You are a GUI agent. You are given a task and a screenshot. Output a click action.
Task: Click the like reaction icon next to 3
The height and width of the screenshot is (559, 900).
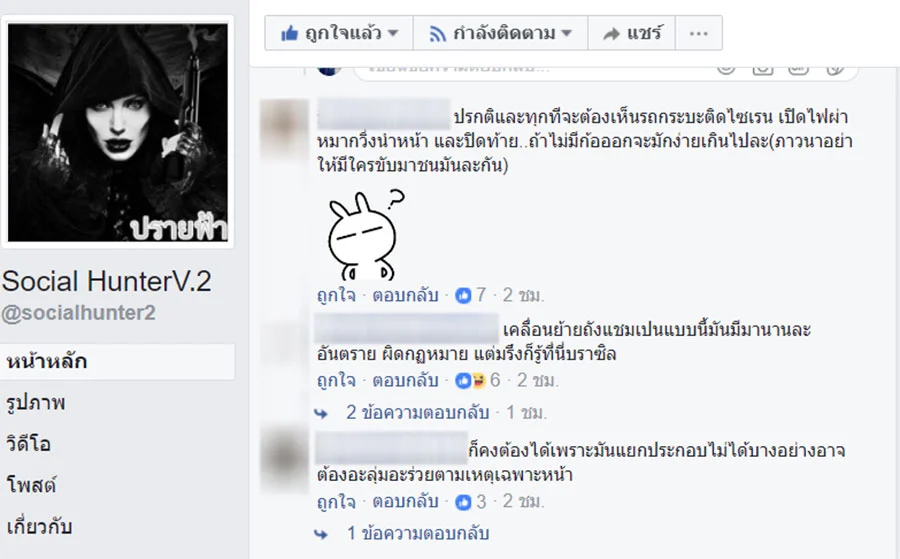click(x=463, y=503)
